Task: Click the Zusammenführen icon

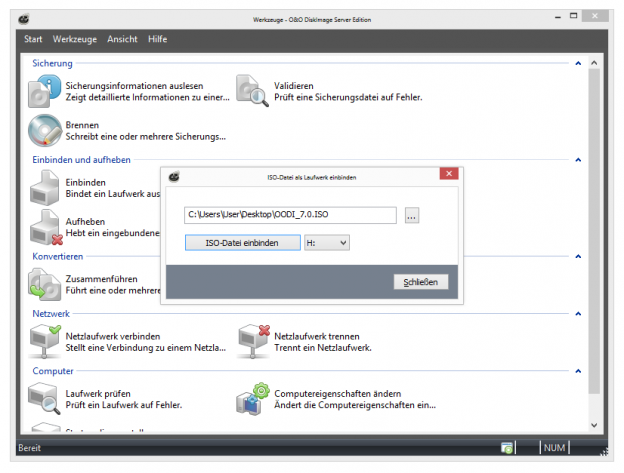Action: coord(44,283)
